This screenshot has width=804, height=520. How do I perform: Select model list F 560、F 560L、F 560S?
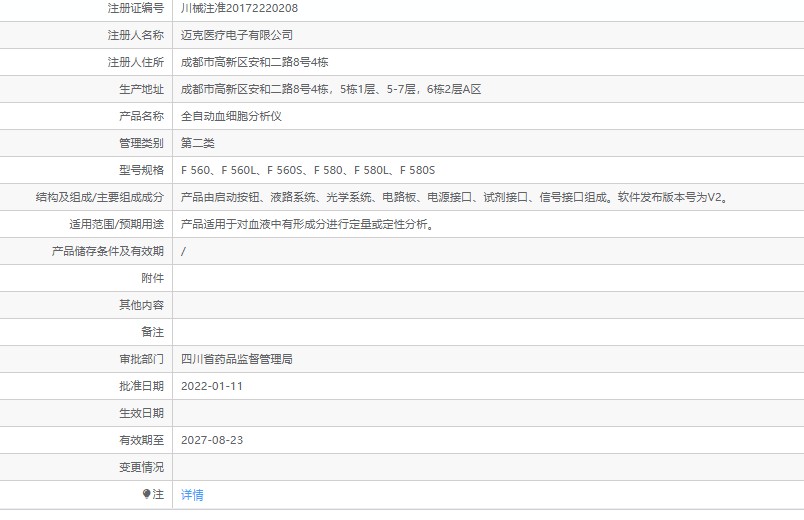[308, 170]
